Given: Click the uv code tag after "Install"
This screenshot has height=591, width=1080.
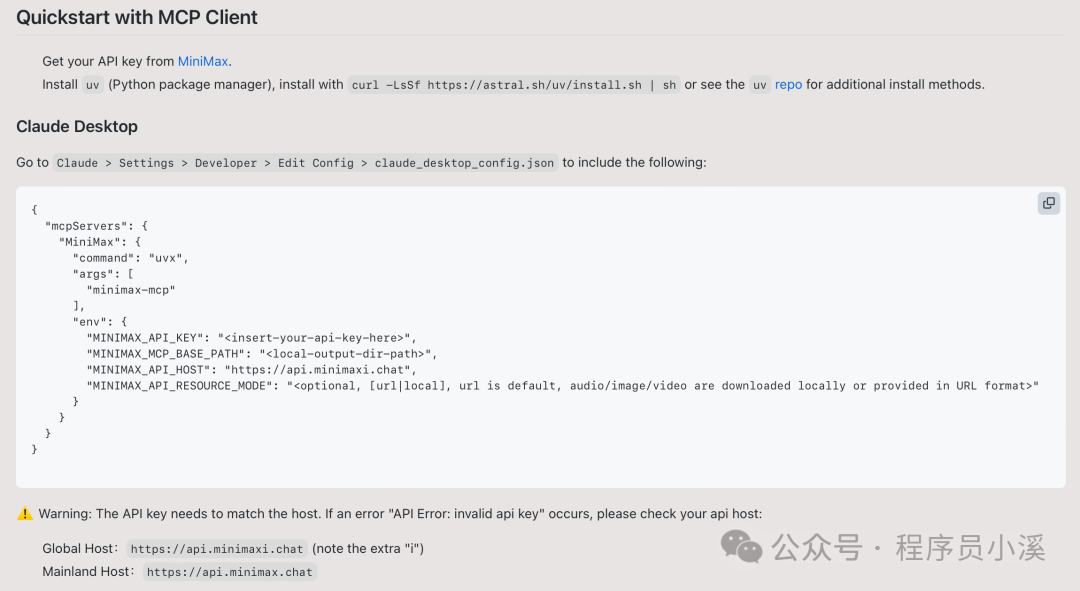Looking at the screenshot, I should pyautogui.click(x=93, y=85).
